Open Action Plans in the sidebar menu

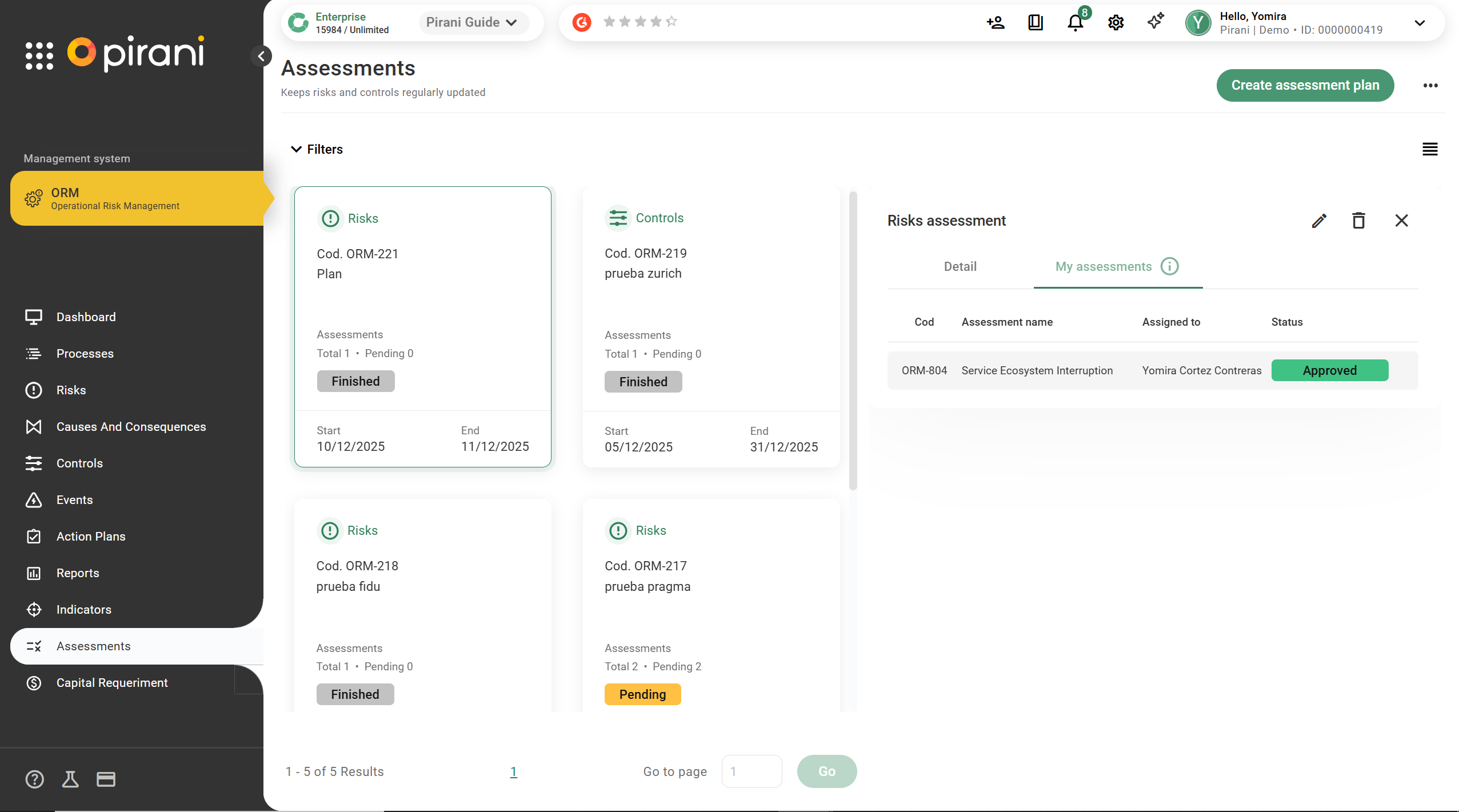pyautogui.click(x=90, y=536)
